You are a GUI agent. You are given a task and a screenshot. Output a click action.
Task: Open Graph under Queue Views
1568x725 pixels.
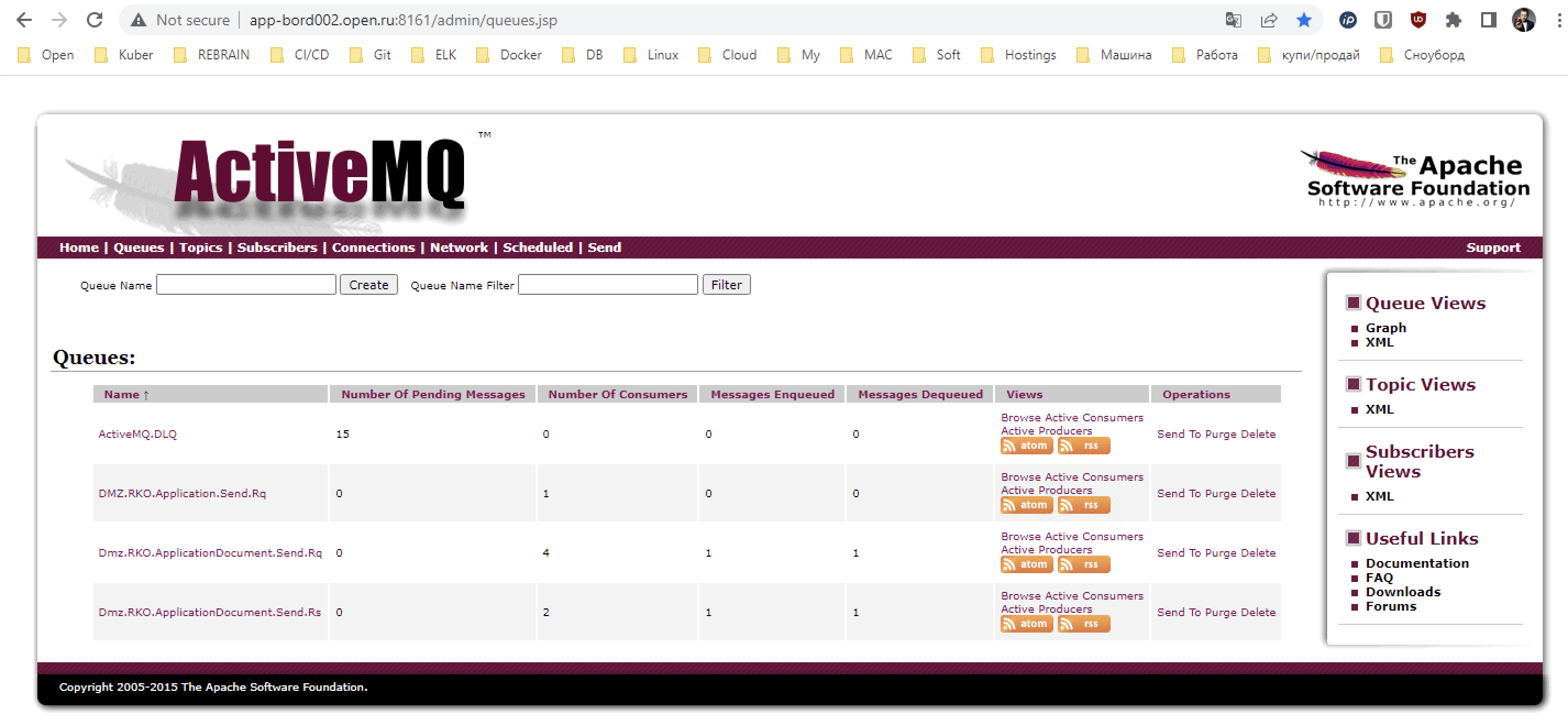(1385, 328)
